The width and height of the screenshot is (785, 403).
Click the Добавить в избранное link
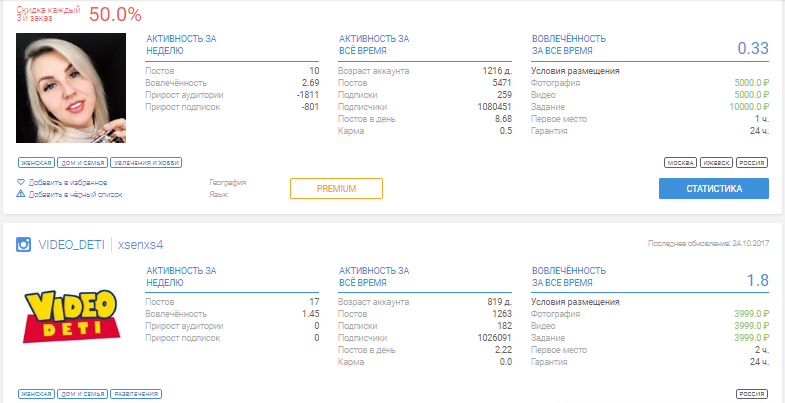(68, 183)
